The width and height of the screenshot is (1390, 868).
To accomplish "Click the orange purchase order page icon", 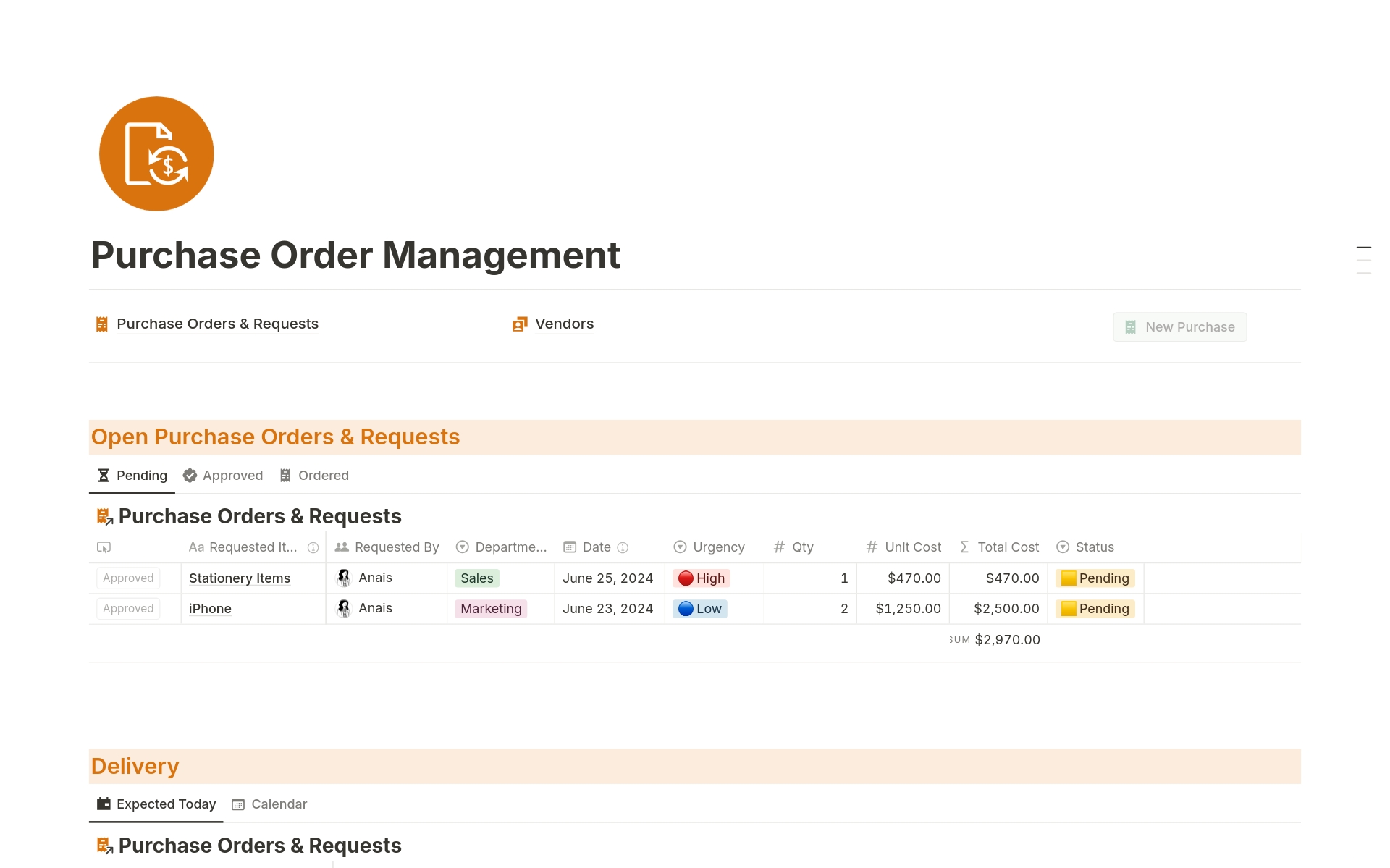I will coord(156,154).
